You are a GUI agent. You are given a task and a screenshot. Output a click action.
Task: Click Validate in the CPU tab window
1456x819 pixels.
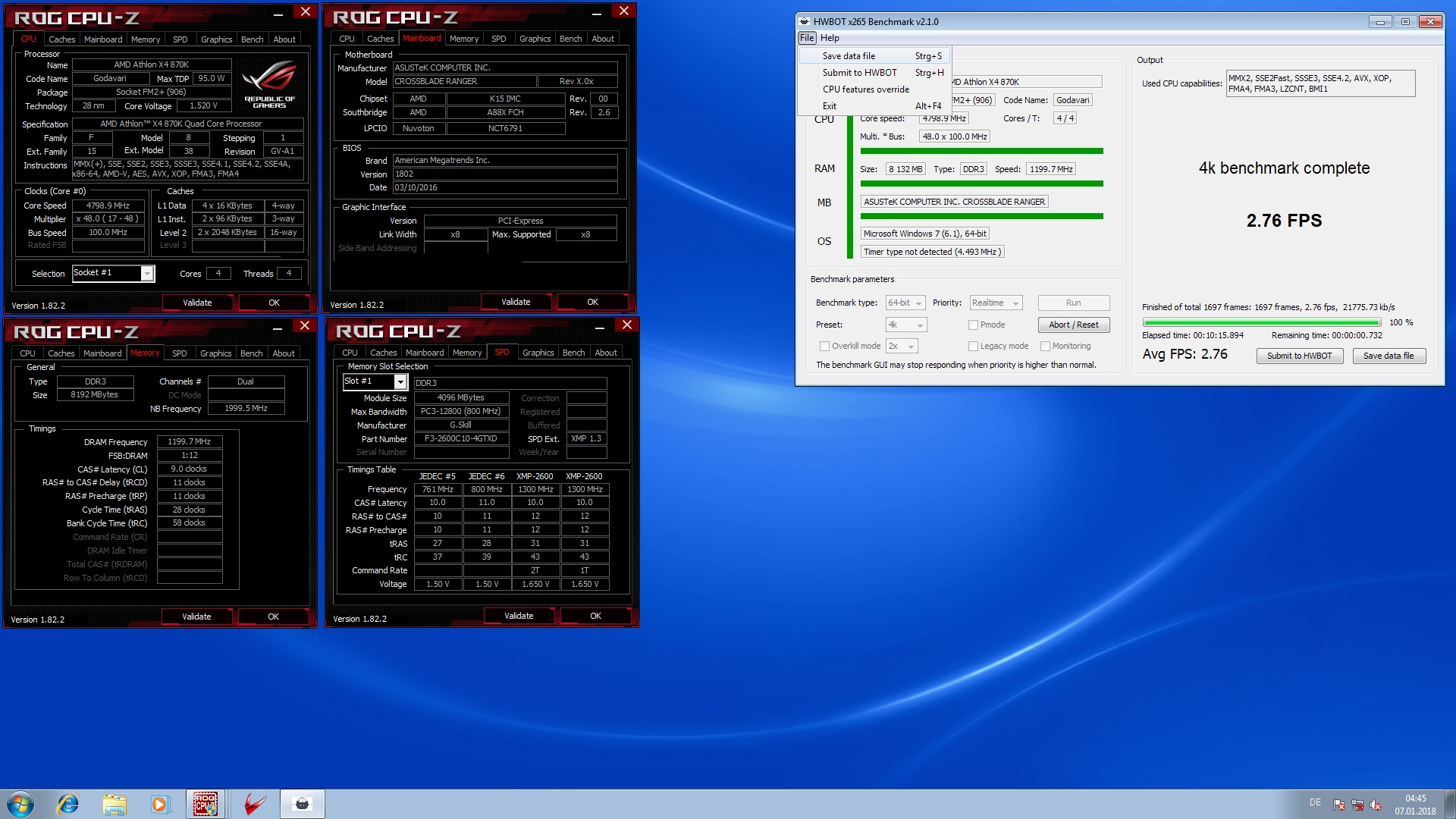click(x=197, y=303)
